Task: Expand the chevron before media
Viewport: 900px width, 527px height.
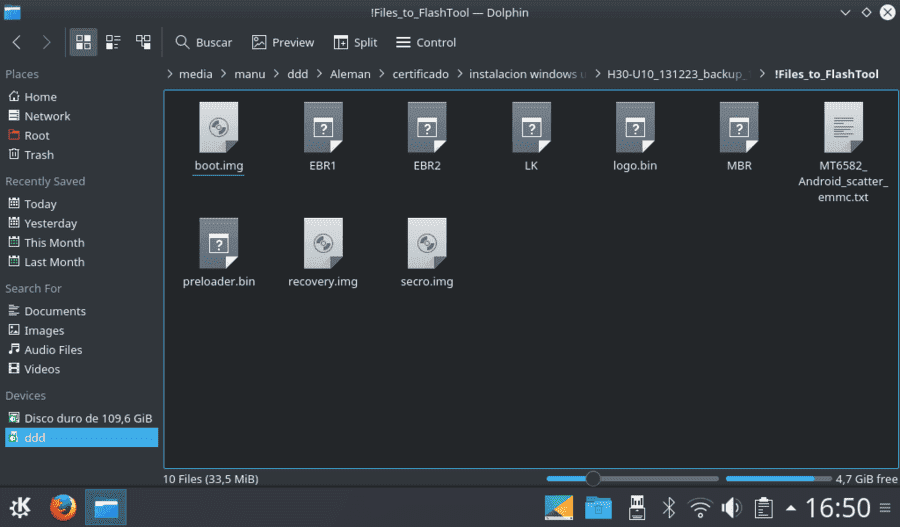Action: click(x=170, y=73)
